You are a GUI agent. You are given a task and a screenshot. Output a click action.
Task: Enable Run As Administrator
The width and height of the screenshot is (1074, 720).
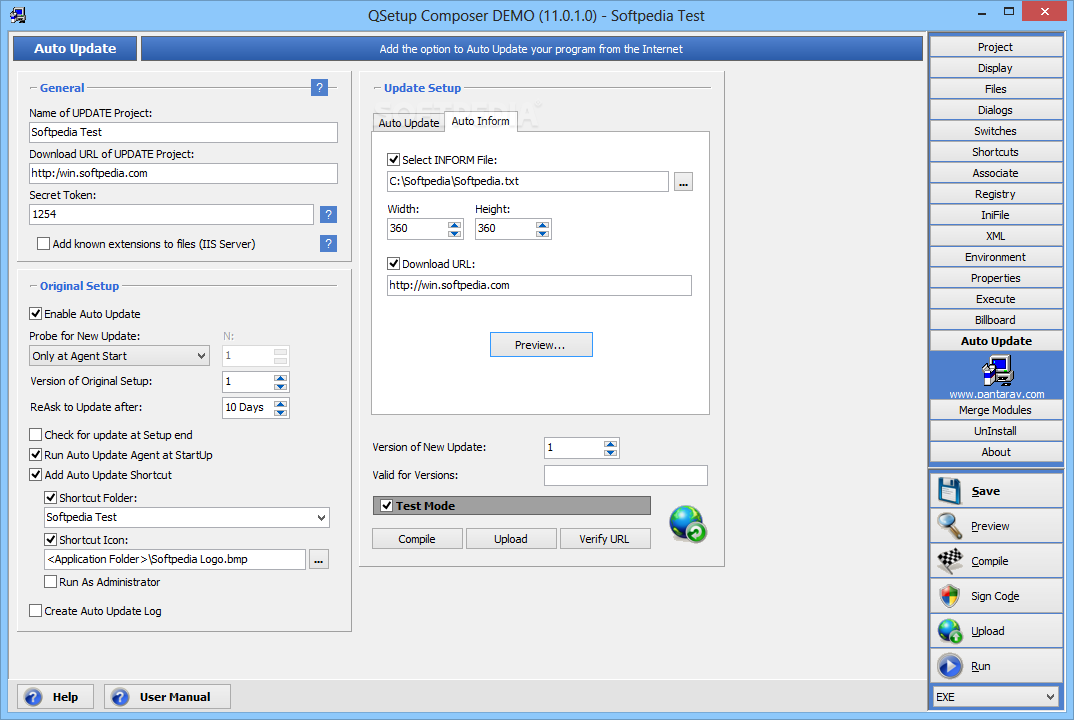[51, 582]
